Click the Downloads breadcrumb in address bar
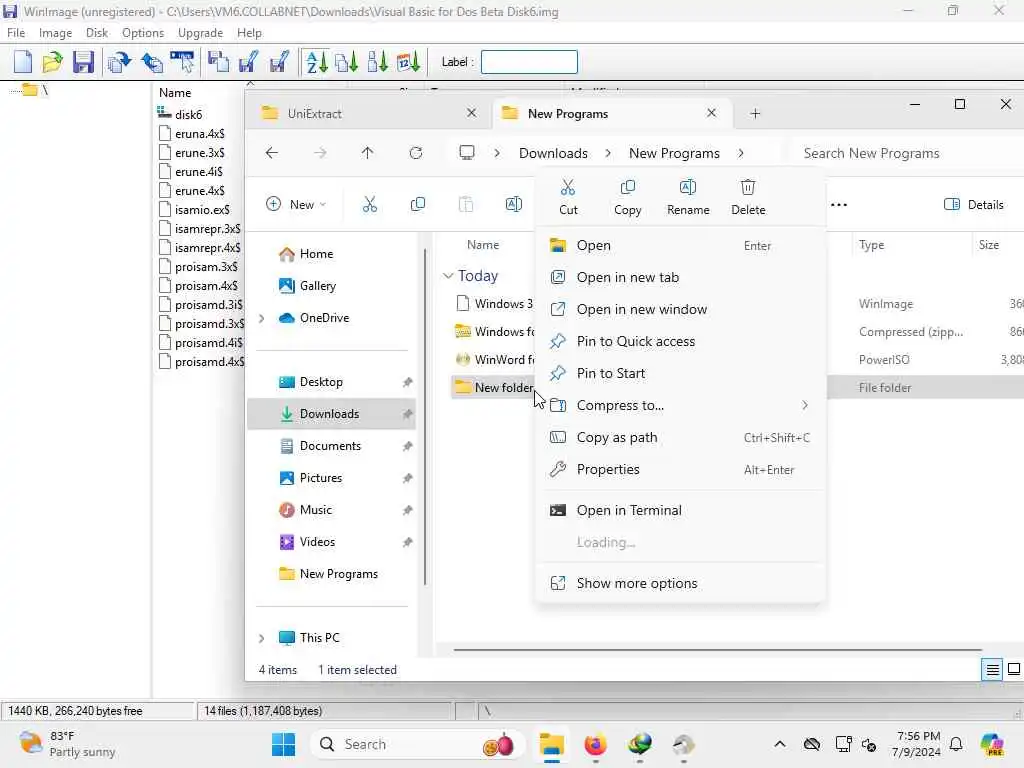 click(553, 153)
